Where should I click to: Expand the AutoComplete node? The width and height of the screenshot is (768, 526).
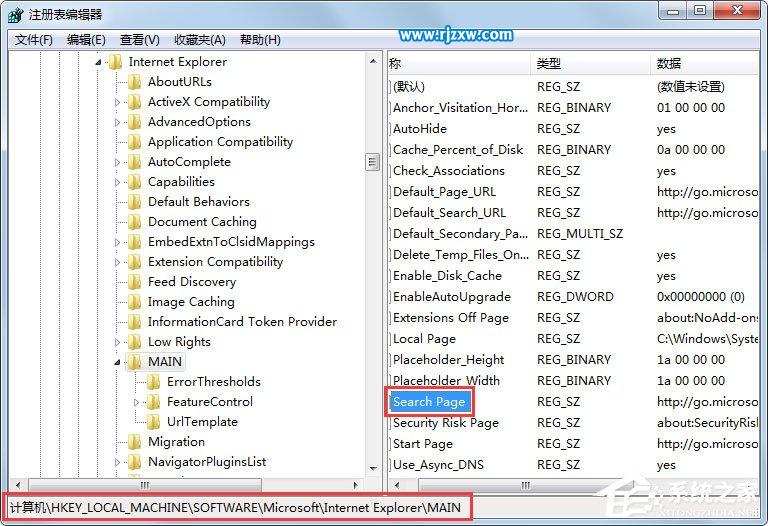pyautogui.click(x=117, y=162)
